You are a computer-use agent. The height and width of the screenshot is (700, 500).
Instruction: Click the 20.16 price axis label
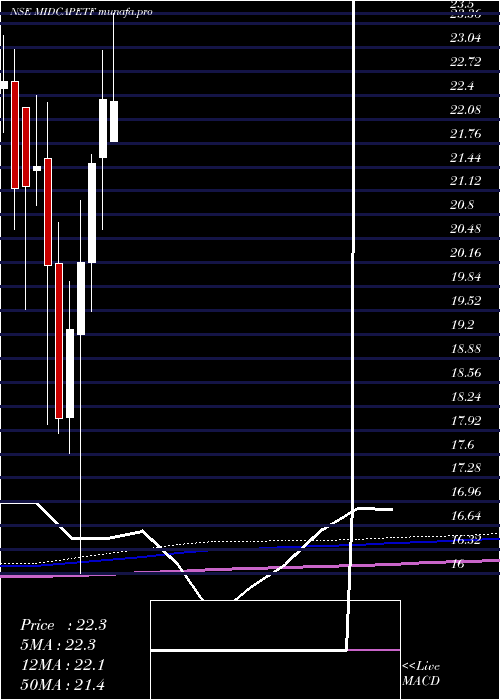click(466, 253)
